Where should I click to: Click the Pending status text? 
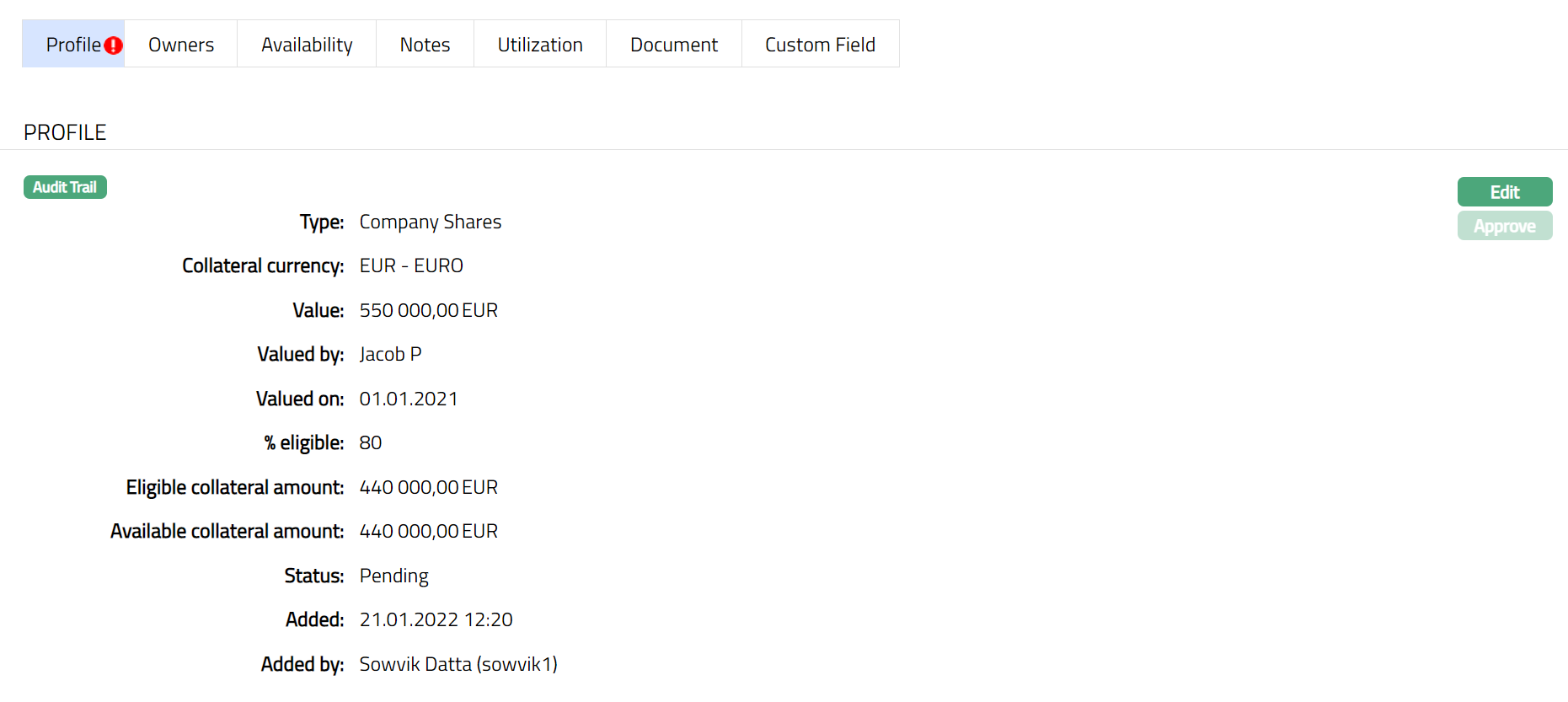(393, 576)
